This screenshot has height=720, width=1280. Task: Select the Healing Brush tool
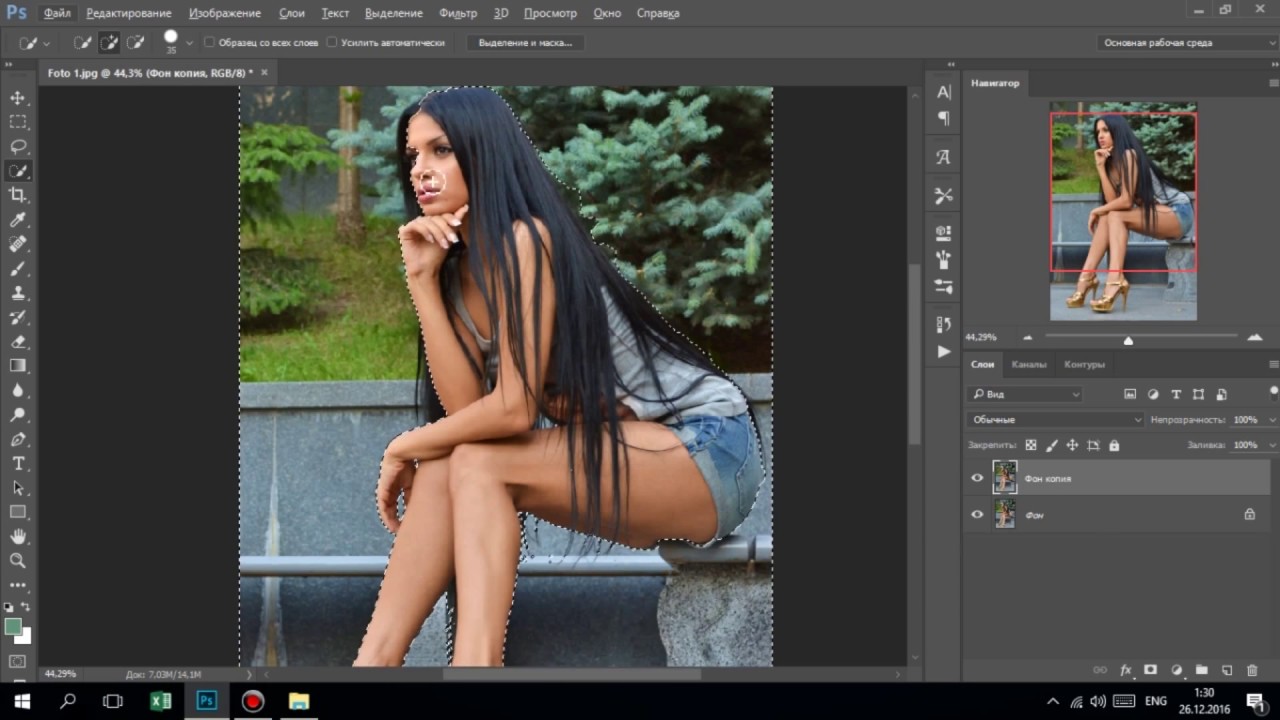click(x=18, y=244)
